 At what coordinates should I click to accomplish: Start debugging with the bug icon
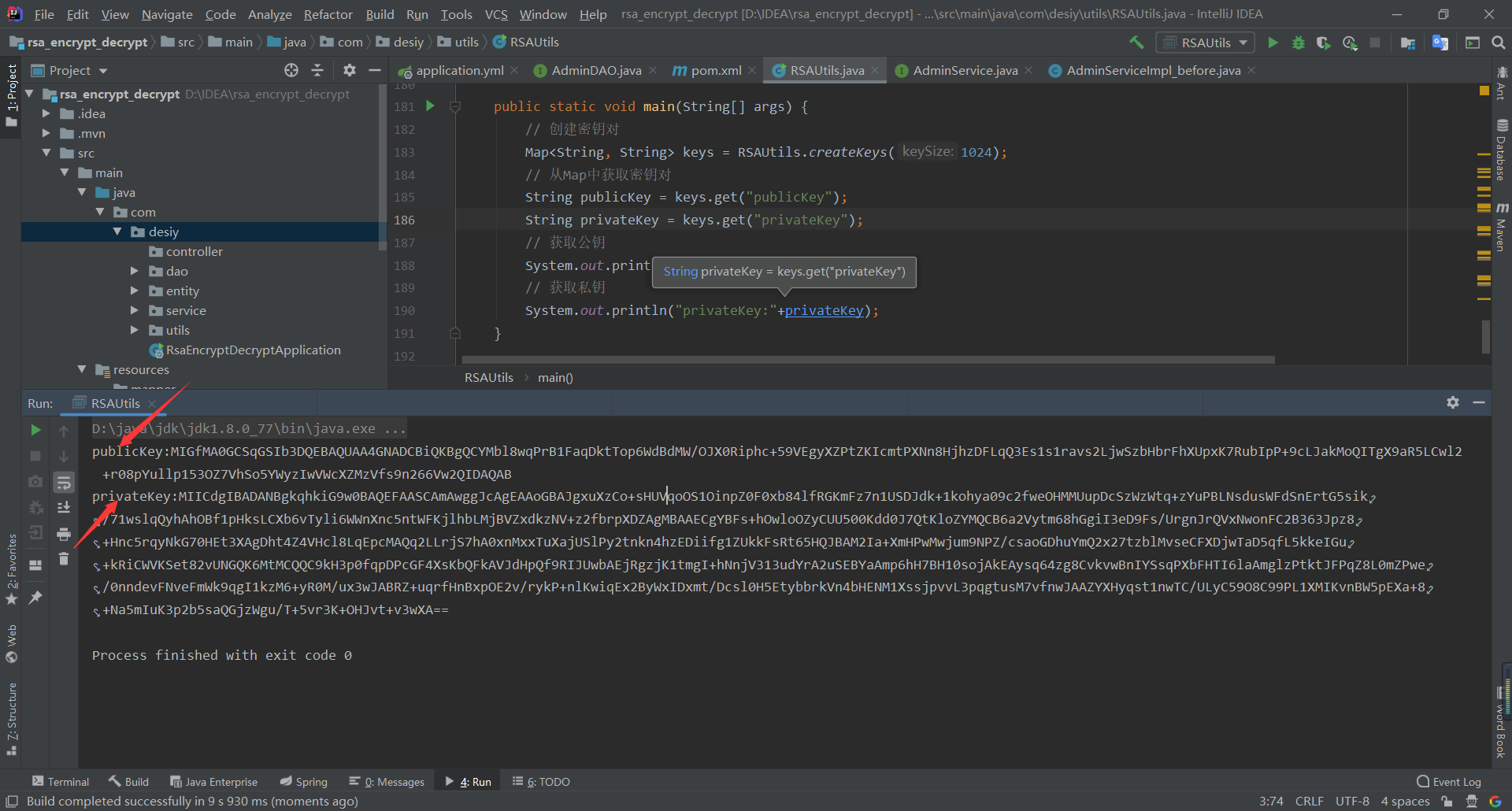[x=1299, y=43]
